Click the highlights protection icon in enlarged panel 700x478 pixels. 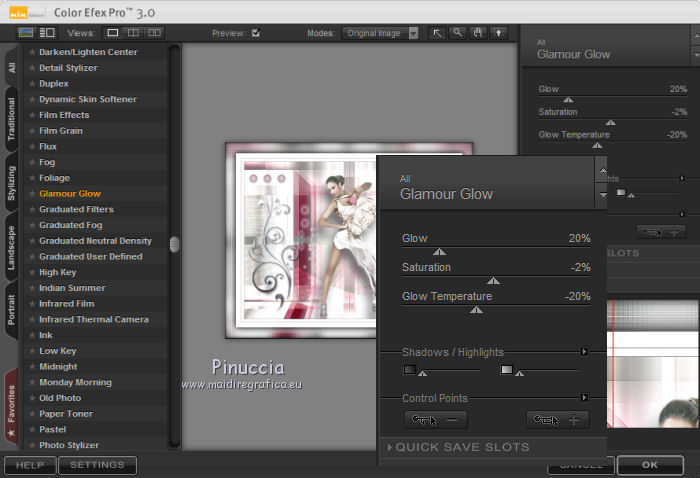click(x=507, y=370)
